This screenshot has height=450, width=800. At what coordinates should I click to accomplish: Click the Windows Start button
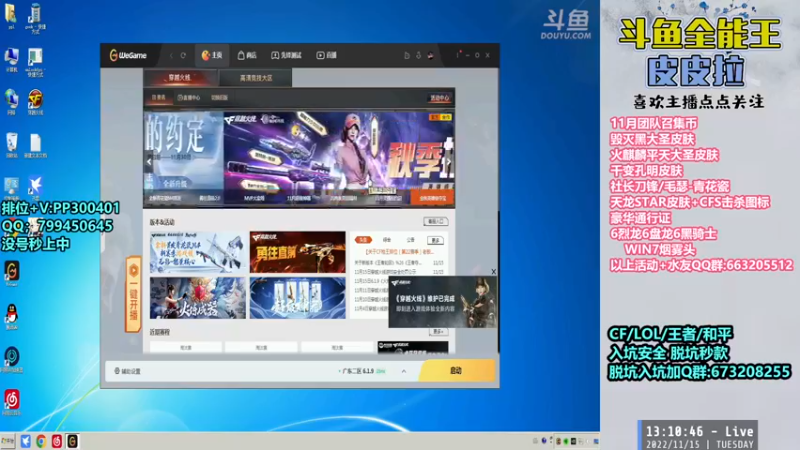coord(8,441)
